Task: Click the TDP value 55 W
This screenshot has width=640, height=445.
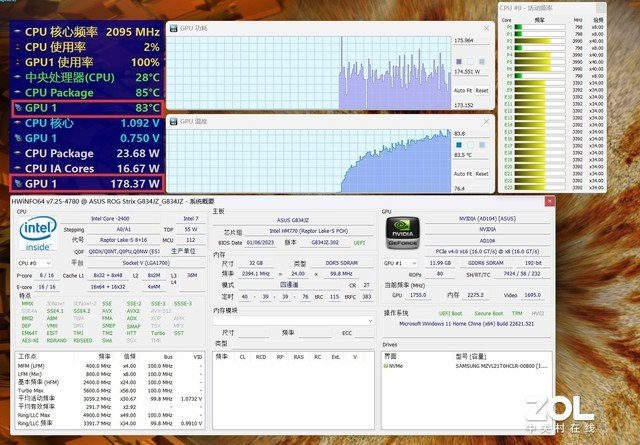Action: [191, 229]
